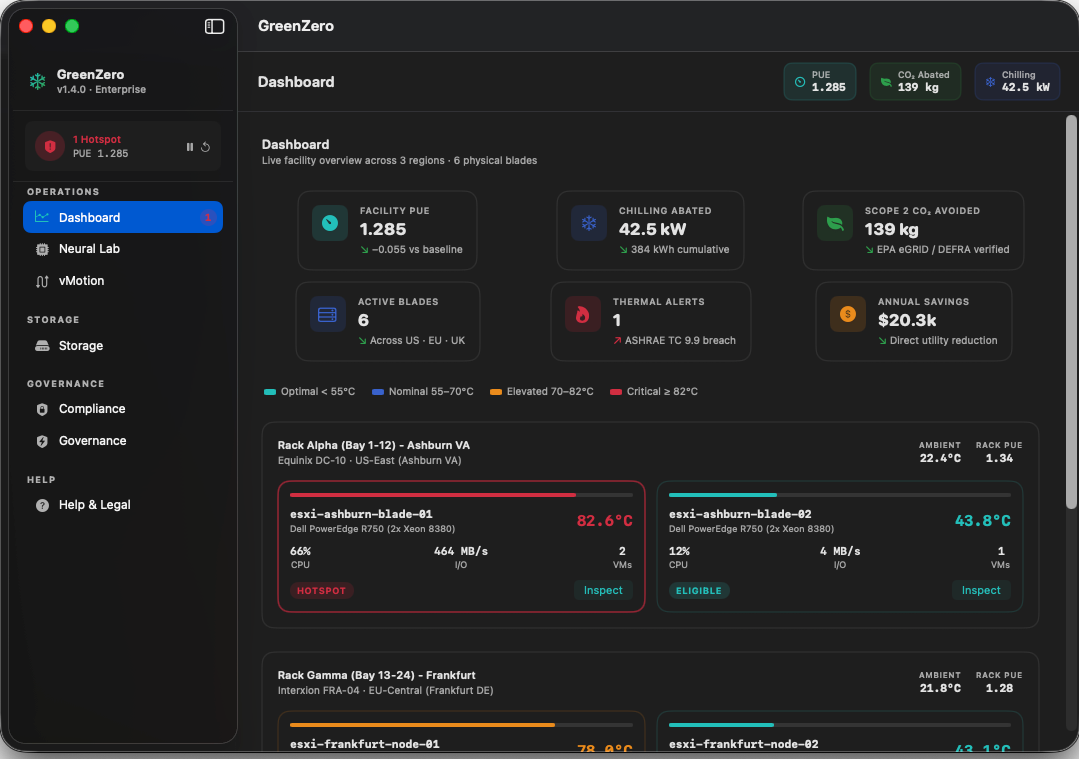Toggle the sidebar panel icon
This screenshot has height=759, width=1079.
pyautogui.click(x=214, y=26)
